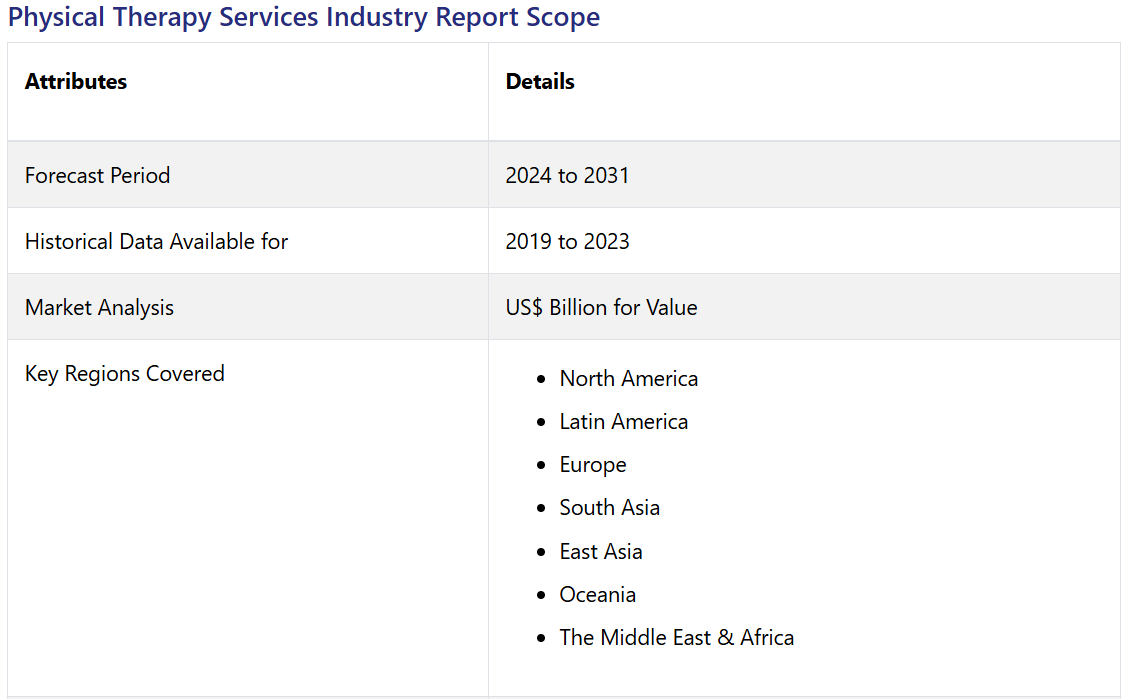
Task: Select Oceania in the regions list
Action: [x=597, y=594]
